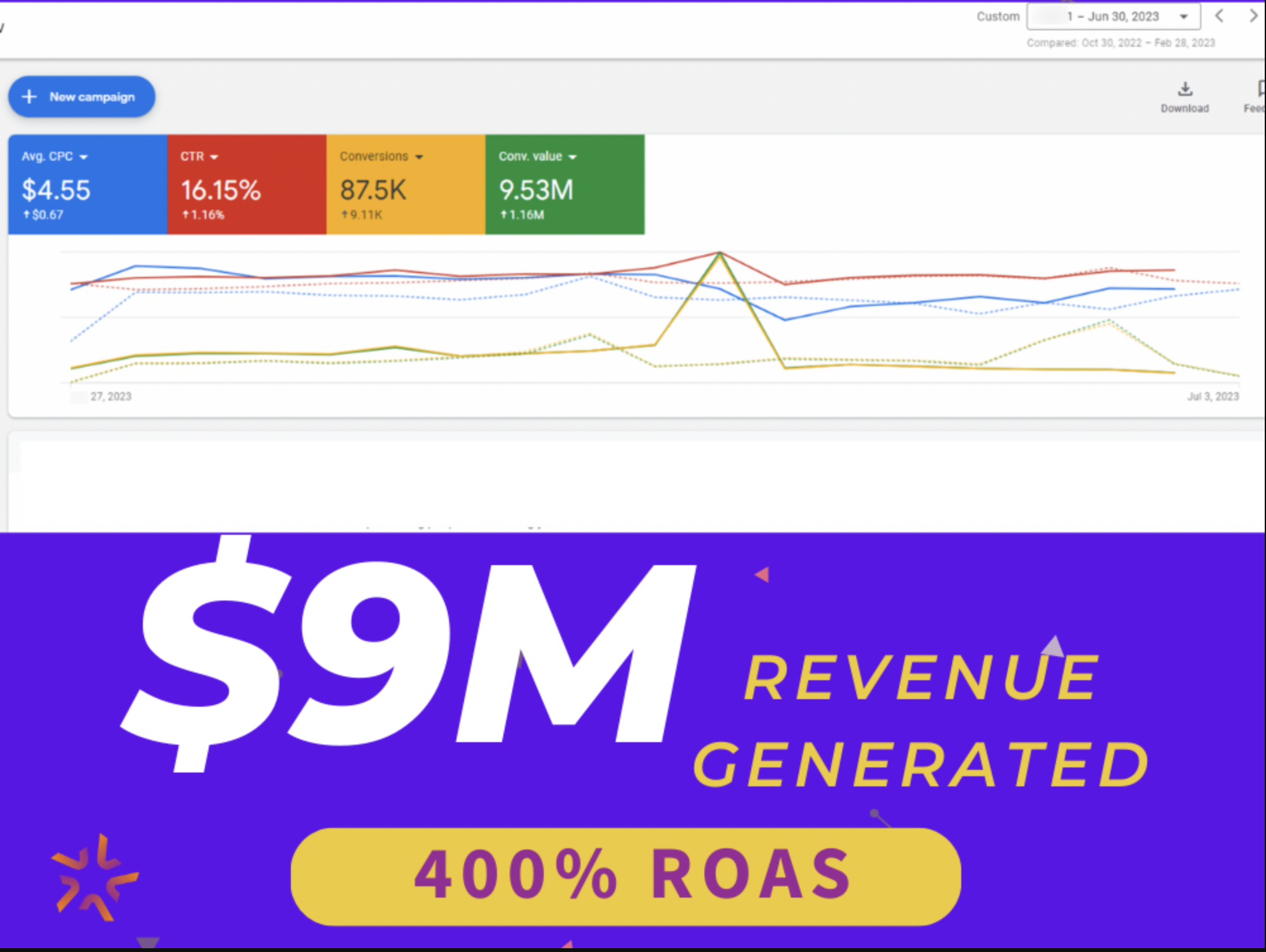This screenshot has width=1266, height=952.
Task: Expand the Conversions metric dropdown
Action: [419, 157]
